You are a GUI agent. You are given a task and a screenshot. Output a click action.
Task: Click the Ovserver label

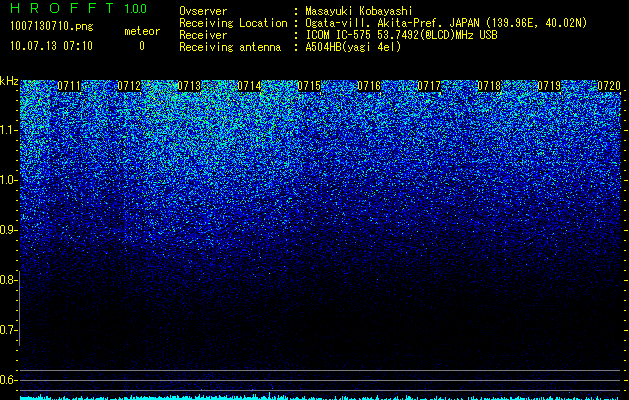203,11
